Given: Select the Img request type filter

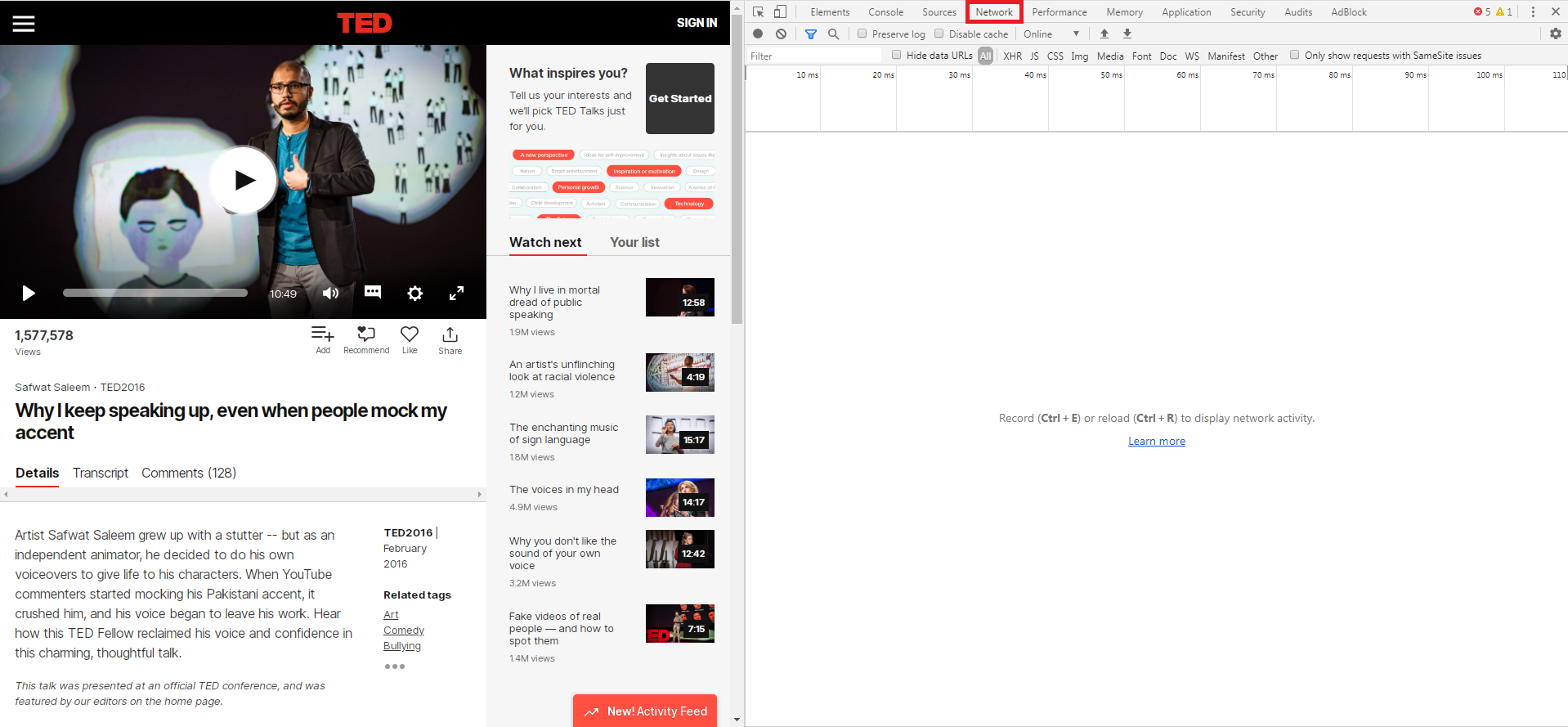Looking at the screenshot, I should click(x=1079, y=56).
